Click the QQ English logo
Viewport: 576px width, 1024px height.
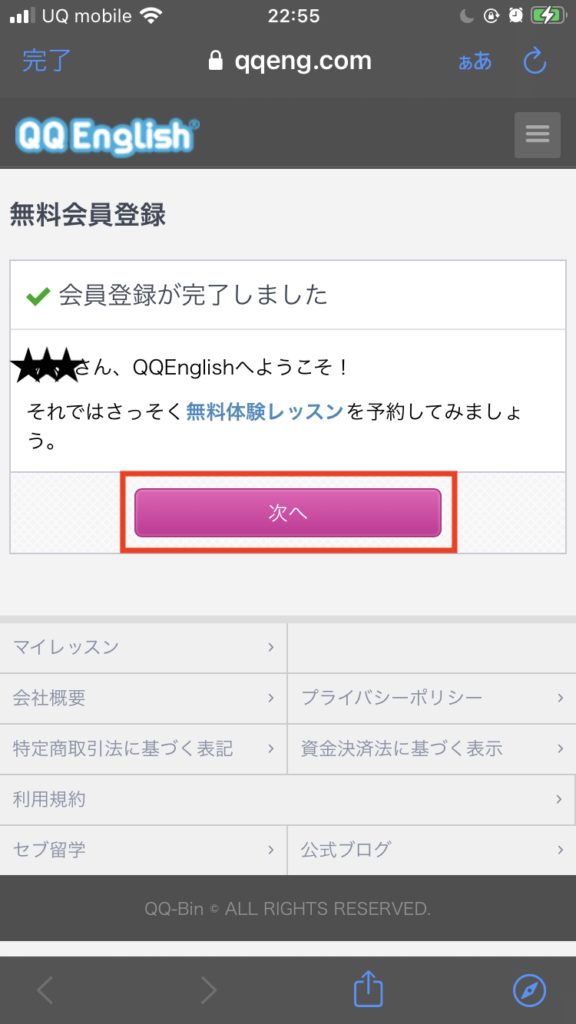click(x=107, y=136)
